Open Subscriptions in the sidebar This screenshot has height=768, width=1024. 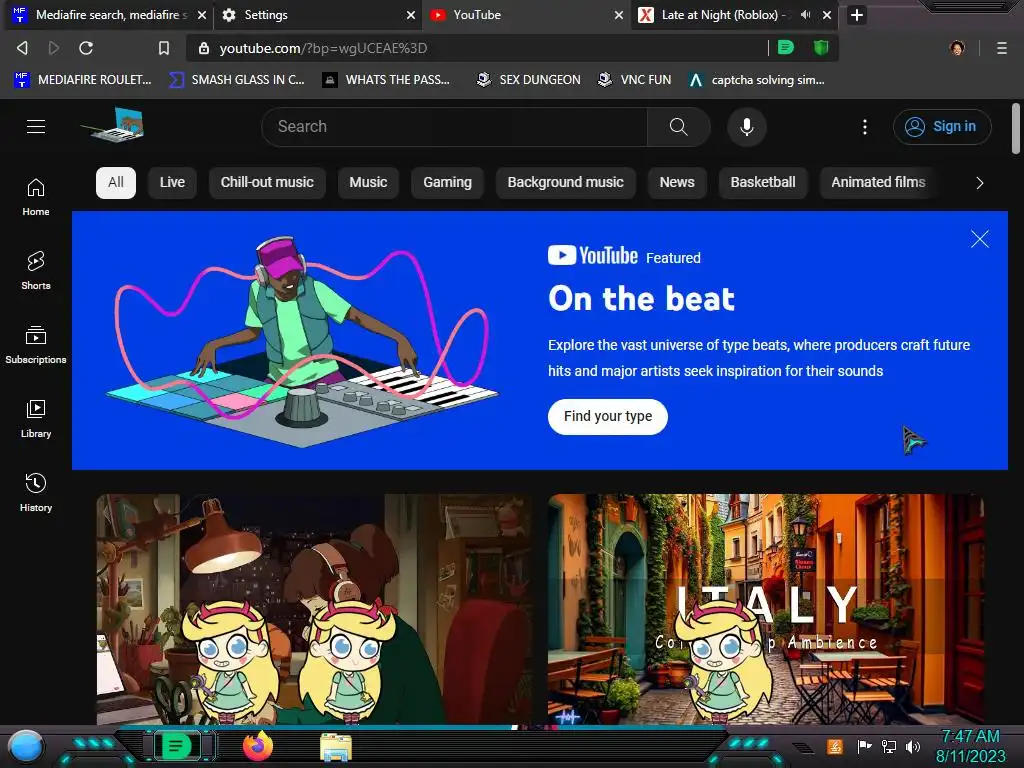point(36,345)
